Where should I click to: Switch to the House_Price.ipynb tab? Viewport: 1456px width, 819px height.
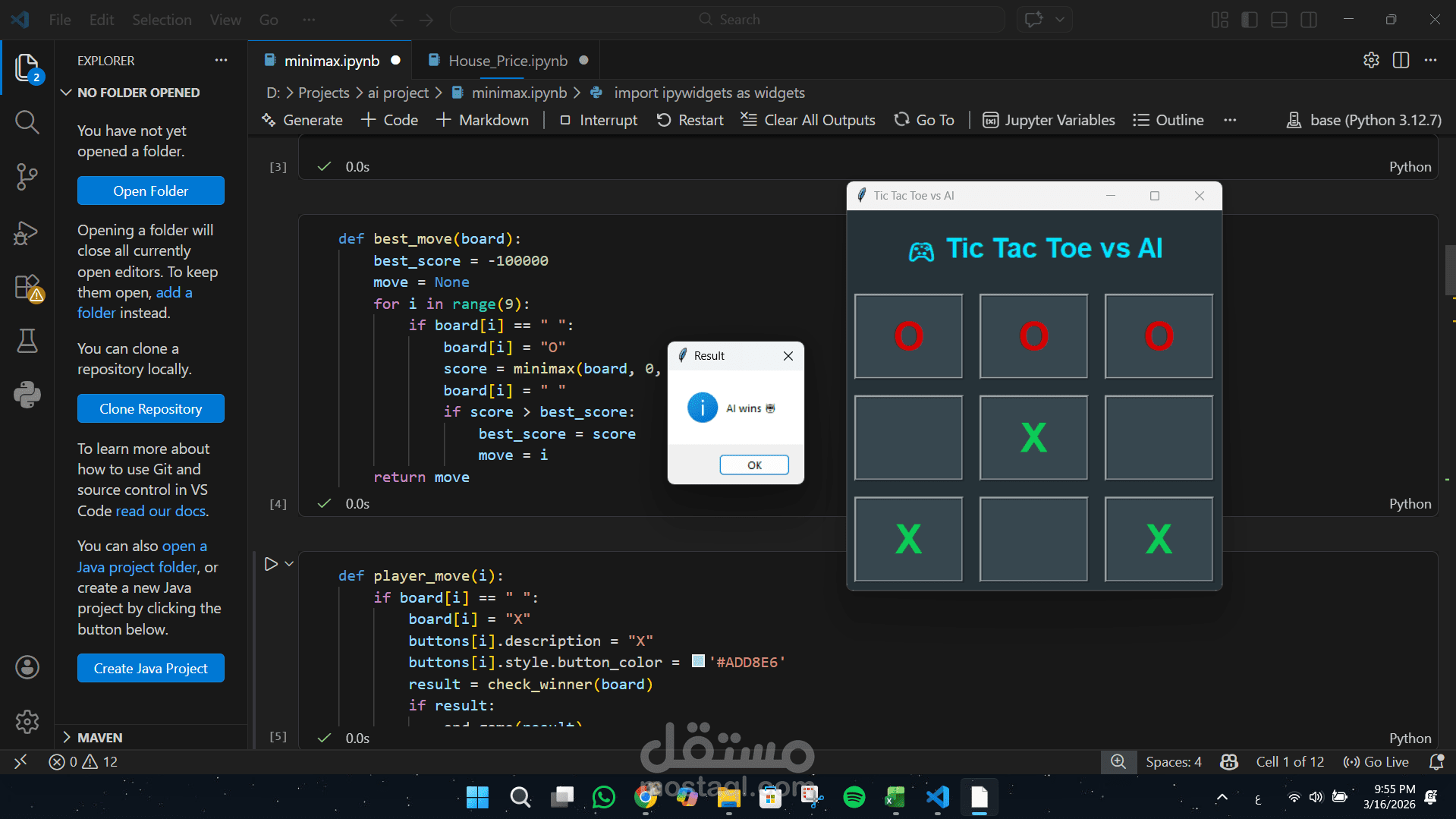pyautogui.click(x=506, y=60)
